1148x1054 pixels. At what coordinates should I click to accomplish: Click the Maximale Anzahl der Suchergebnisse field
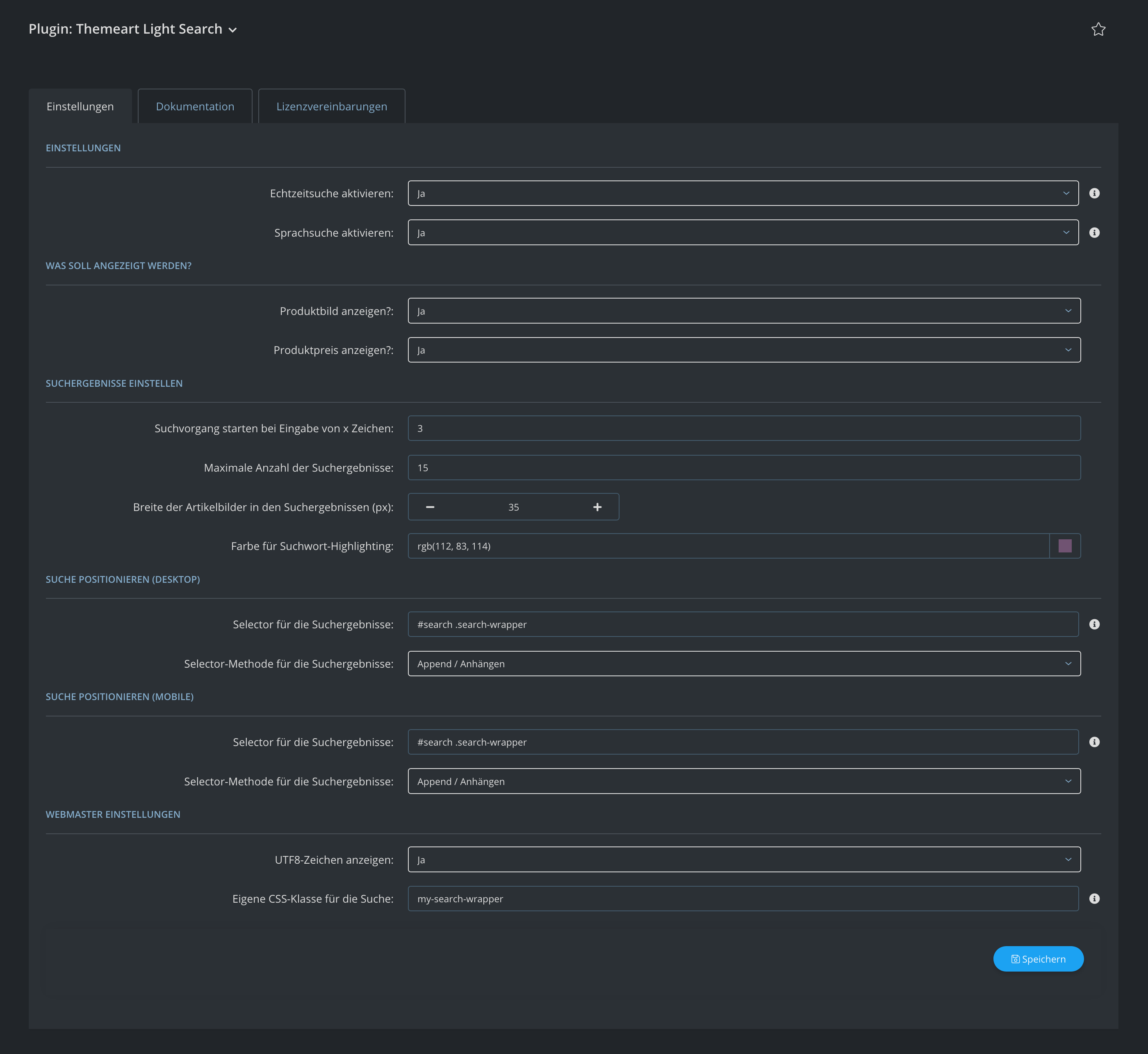[x=744, y=468]
